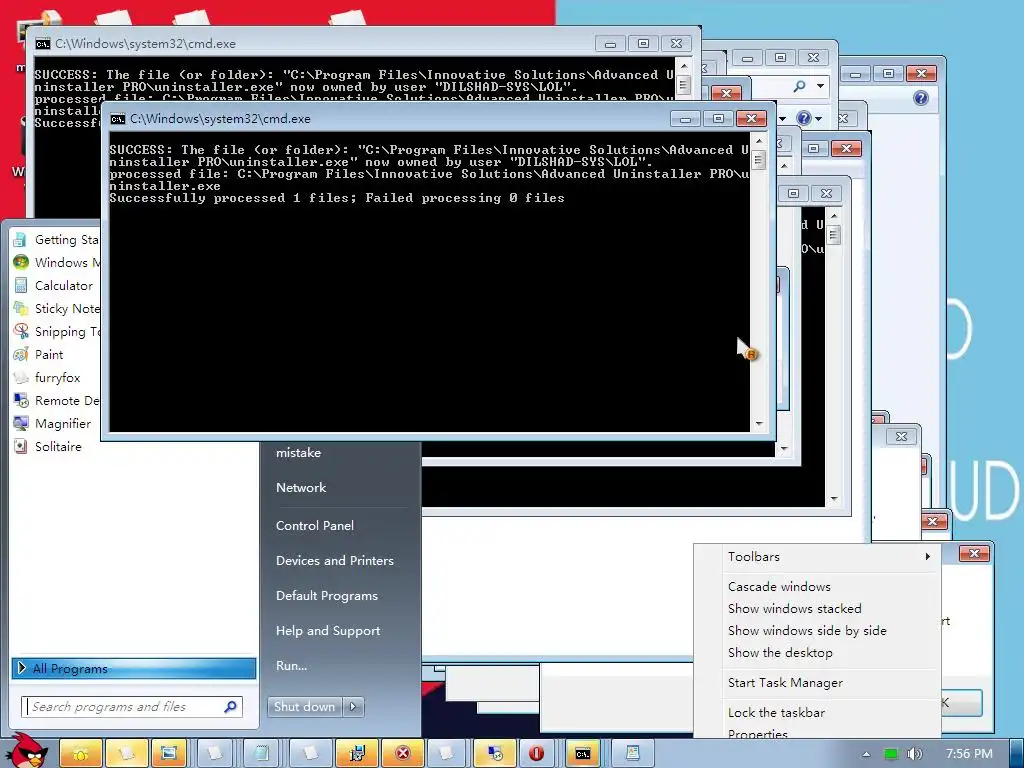The width and height of the screenshot is (1024, 768).
Task: Open Help and Support
Action: (x=328, y=631)
